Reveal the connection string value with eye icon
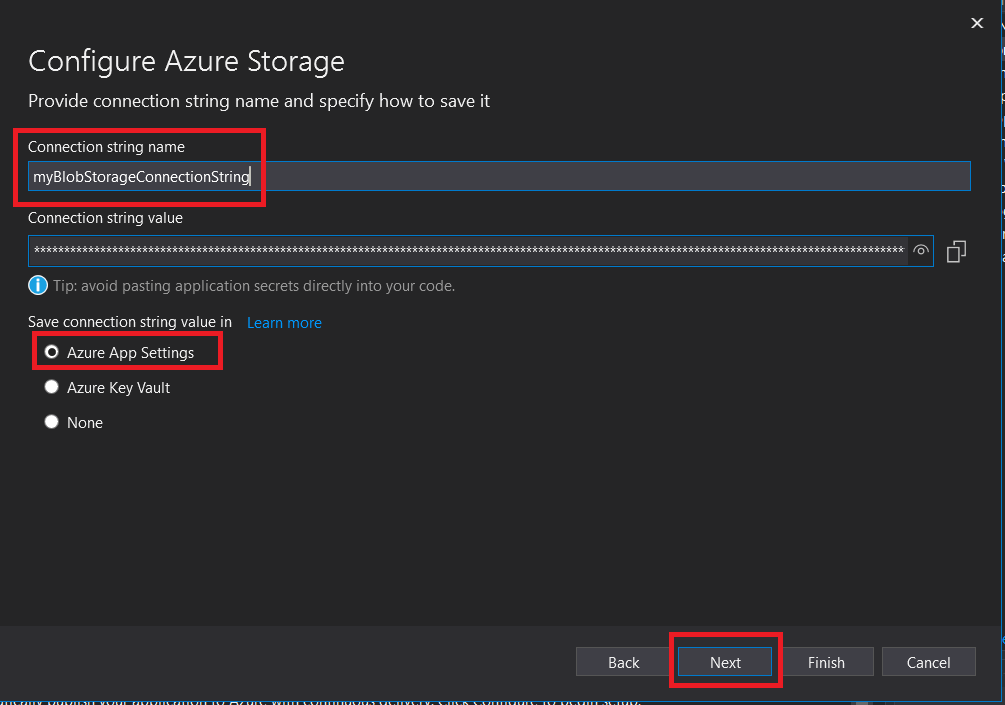The height and width of the screenshot is (705, 1005). 921,251
